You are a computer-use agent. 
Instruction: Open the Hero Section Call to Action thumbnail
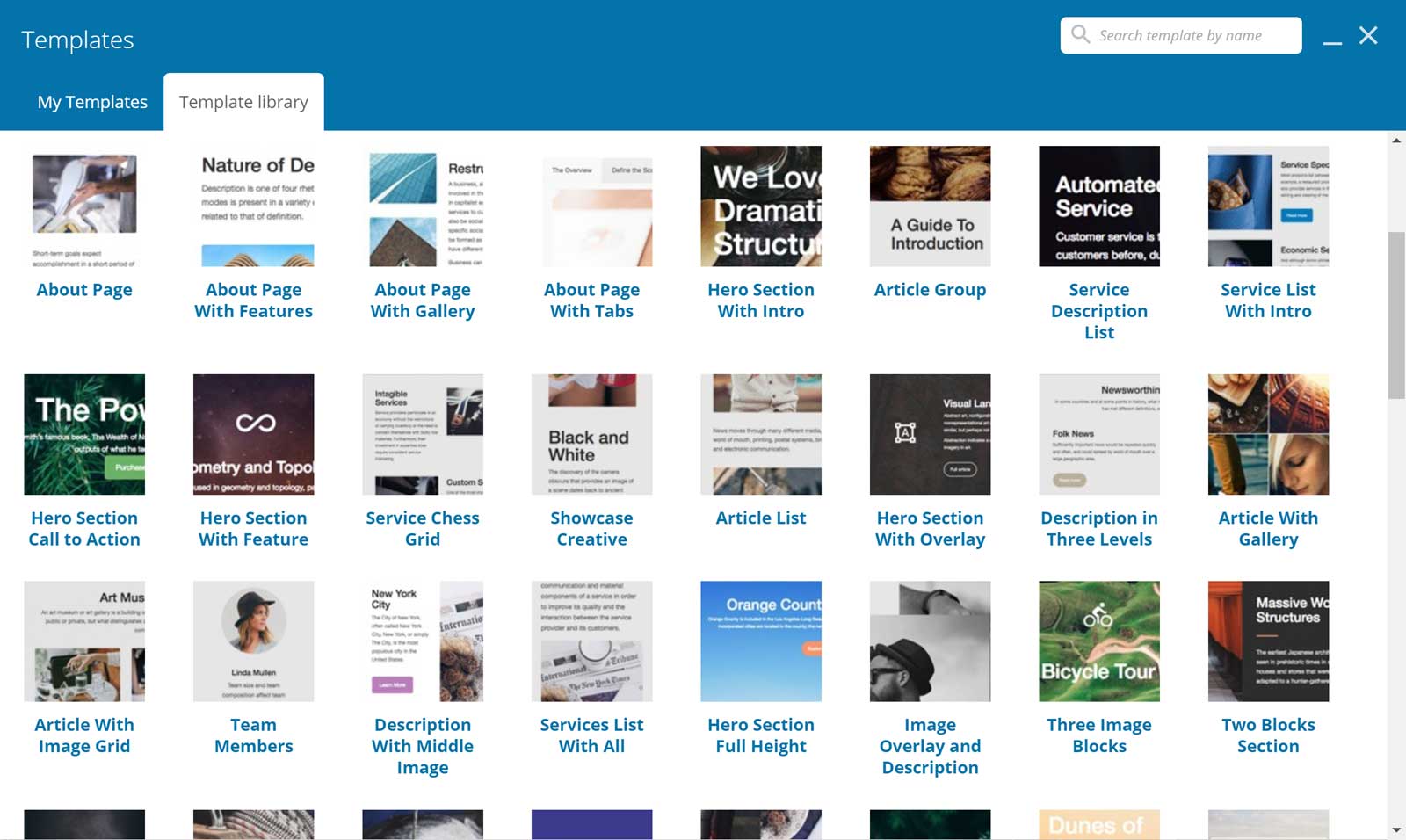point(84,435)
